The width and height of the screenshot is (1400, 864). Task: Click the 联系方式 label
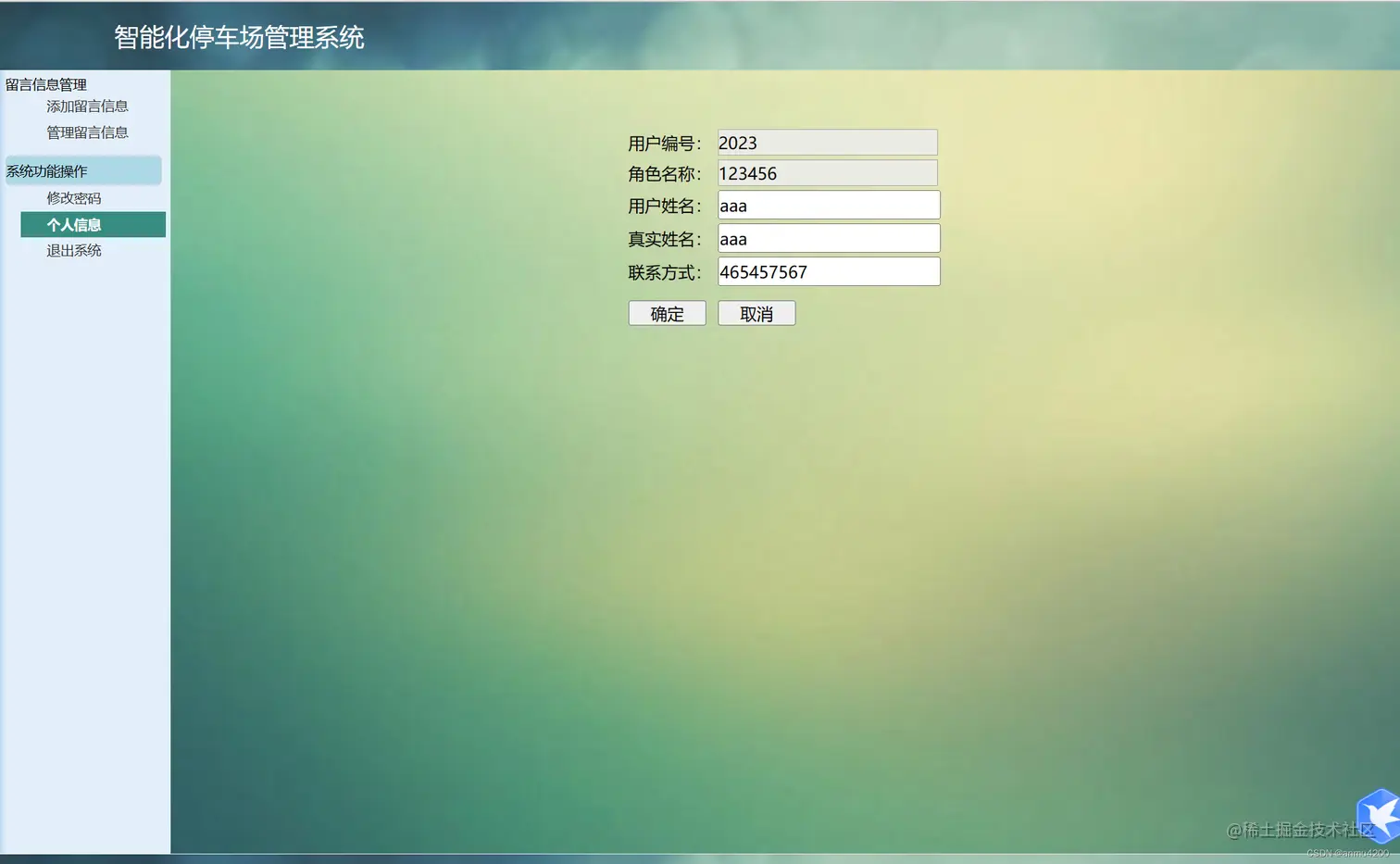tap(665, 272)
